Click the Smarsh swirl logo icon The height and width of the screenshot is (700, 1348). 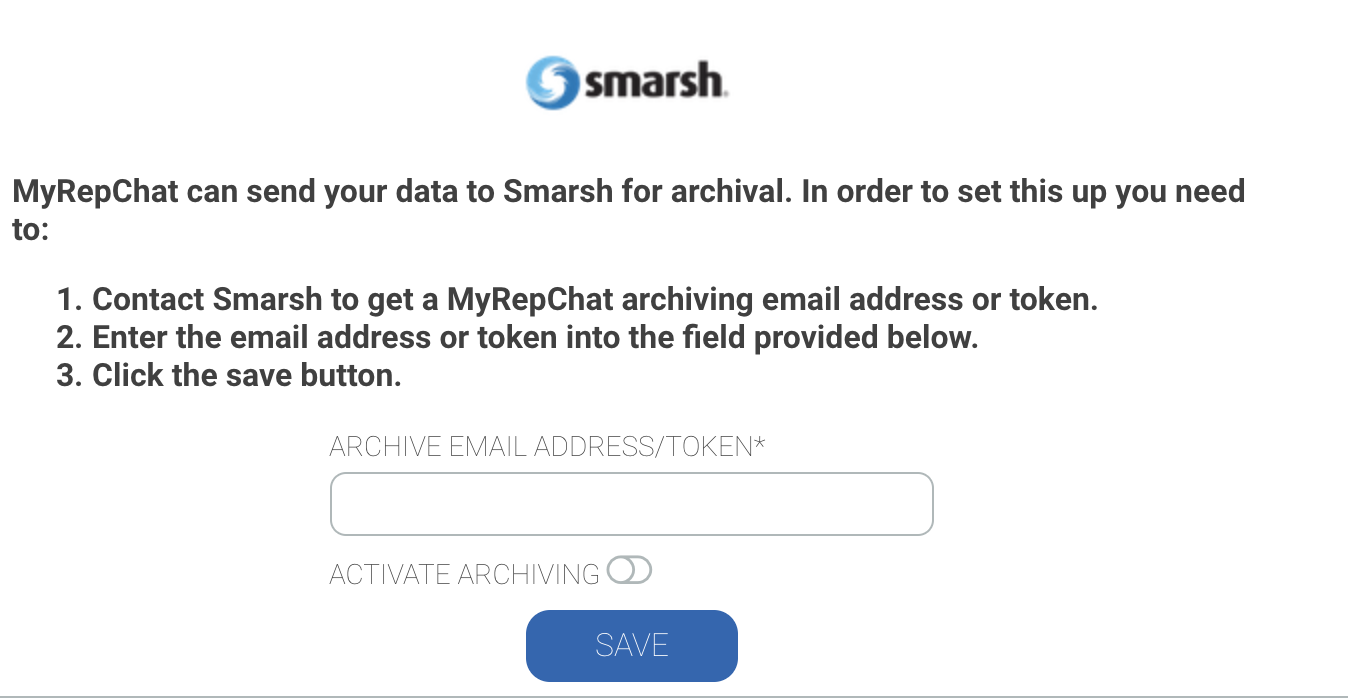point(552,83)
